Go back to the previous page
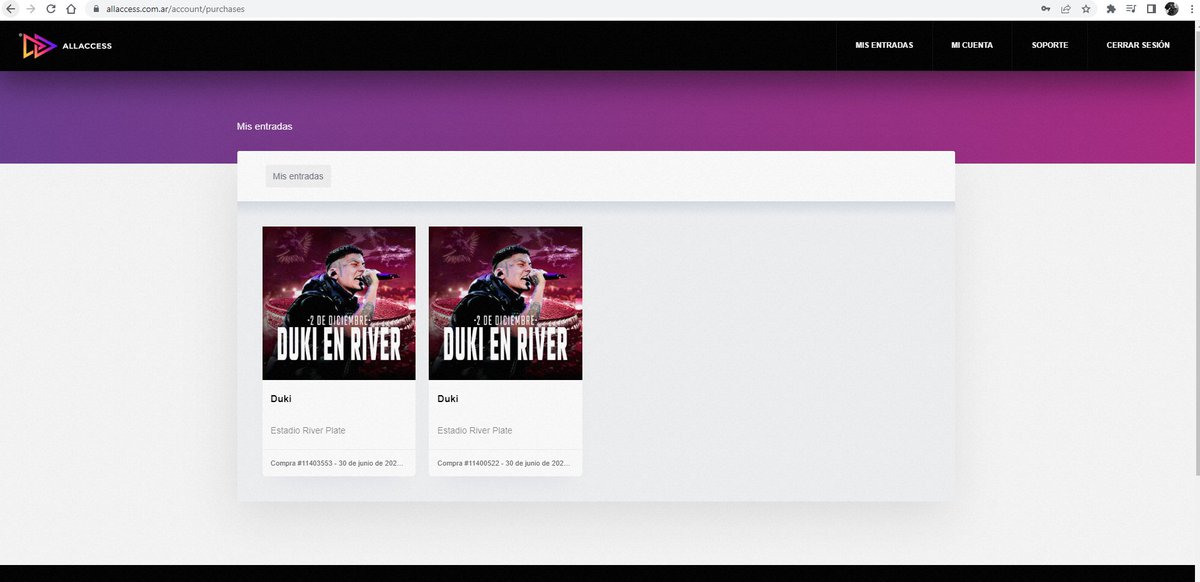This screenshot has height=582, width=1200. click(x=11, y=8)
